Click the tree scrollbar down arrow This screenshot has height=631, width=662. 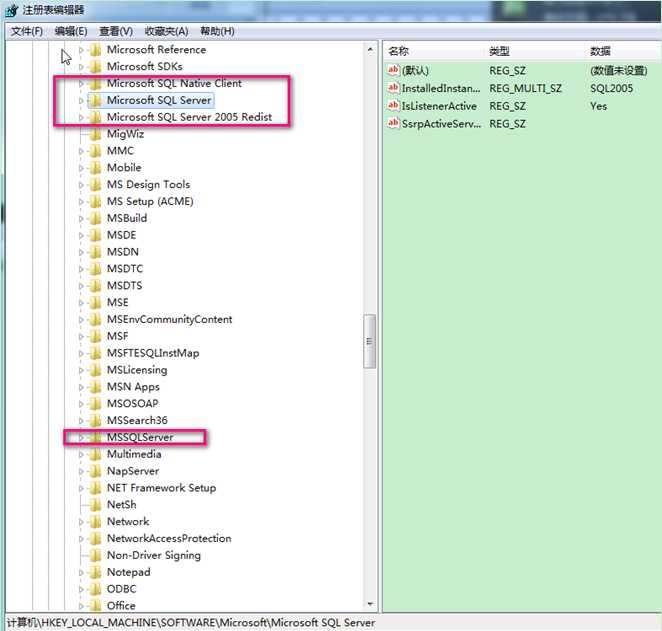click(370, 604)
